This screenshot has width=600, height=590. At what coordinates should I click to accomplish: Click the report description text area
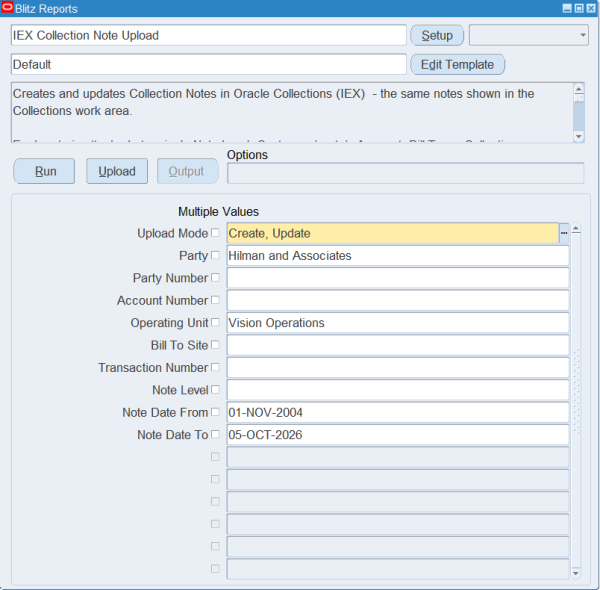(292, 112)
